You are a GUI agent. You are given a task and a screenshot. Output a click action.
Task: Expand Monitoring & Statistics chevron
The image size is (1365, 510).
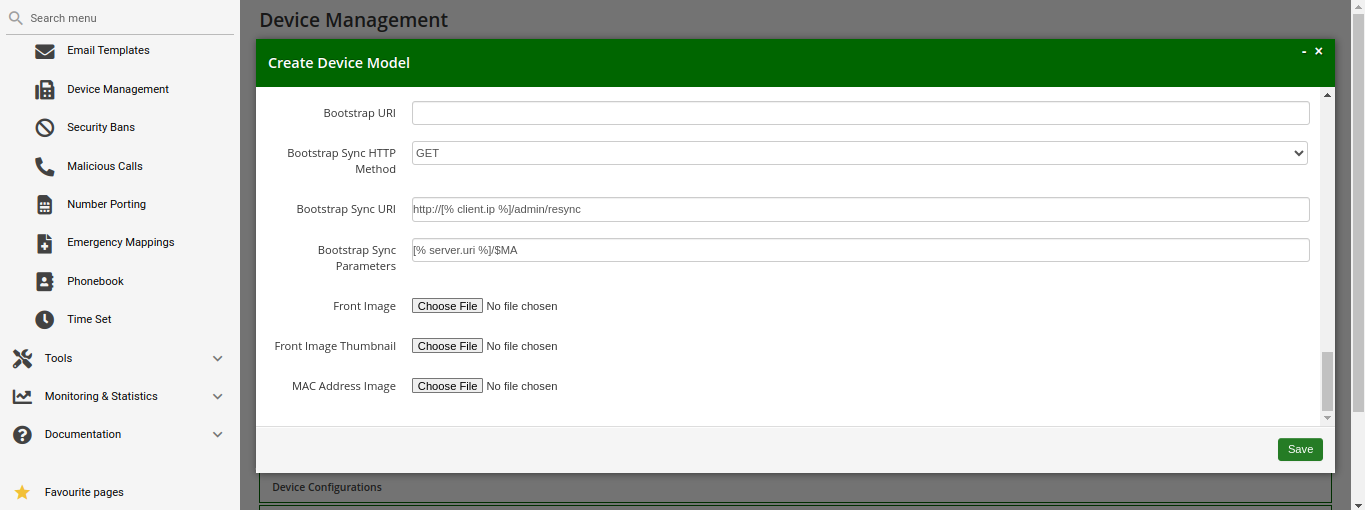tap(218, 397)
